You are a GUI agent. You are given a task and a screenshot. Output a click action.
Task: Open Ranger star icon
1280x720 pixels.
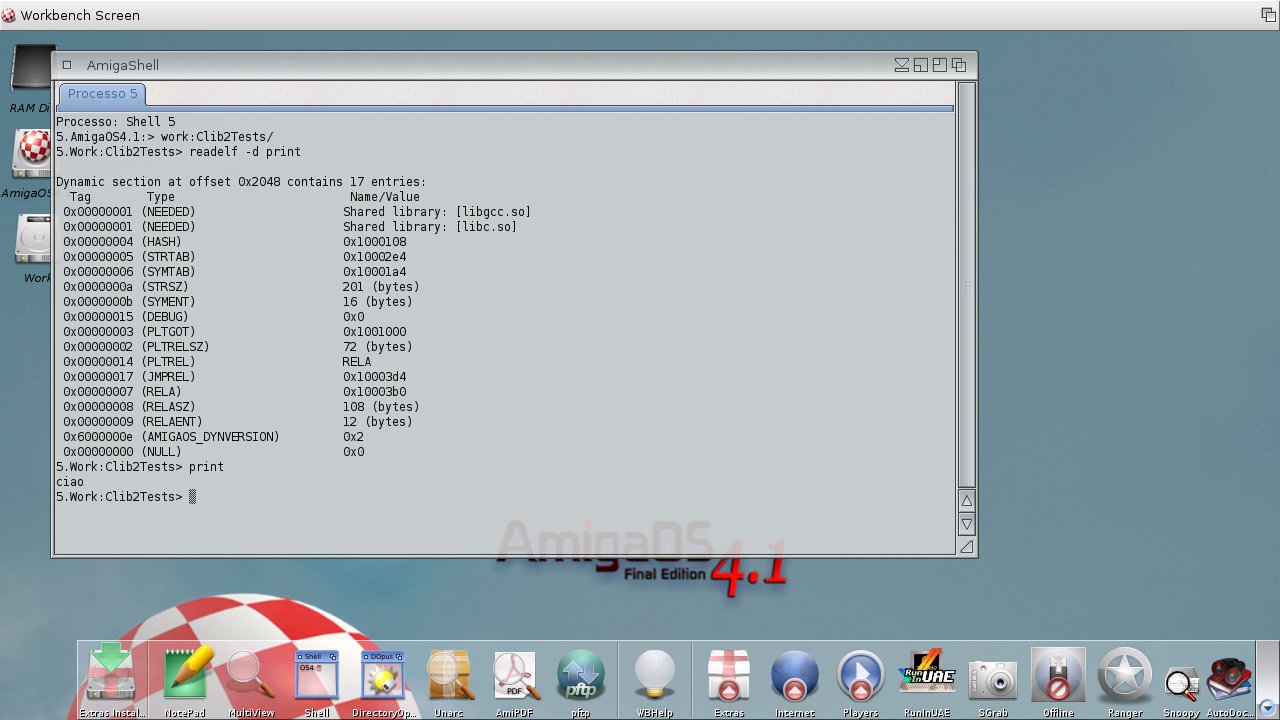(1125, 680)
